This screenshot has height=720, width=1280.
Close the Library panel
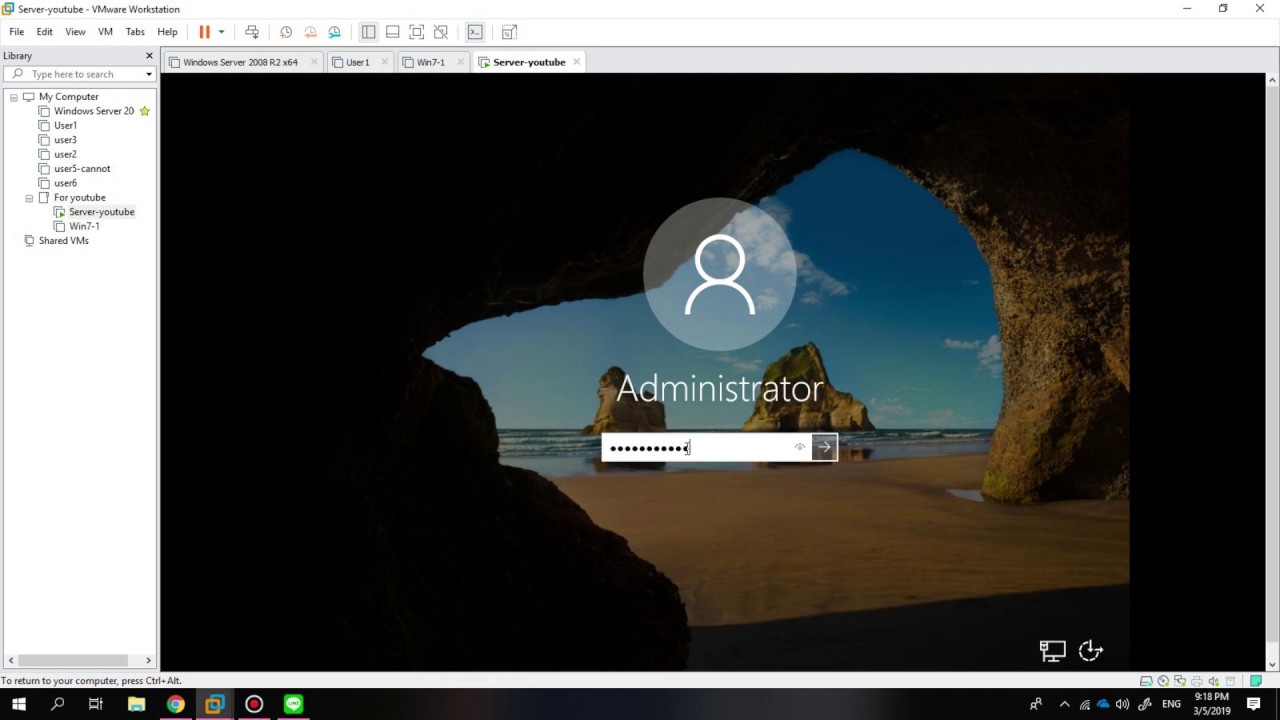(x=149, y=56)
